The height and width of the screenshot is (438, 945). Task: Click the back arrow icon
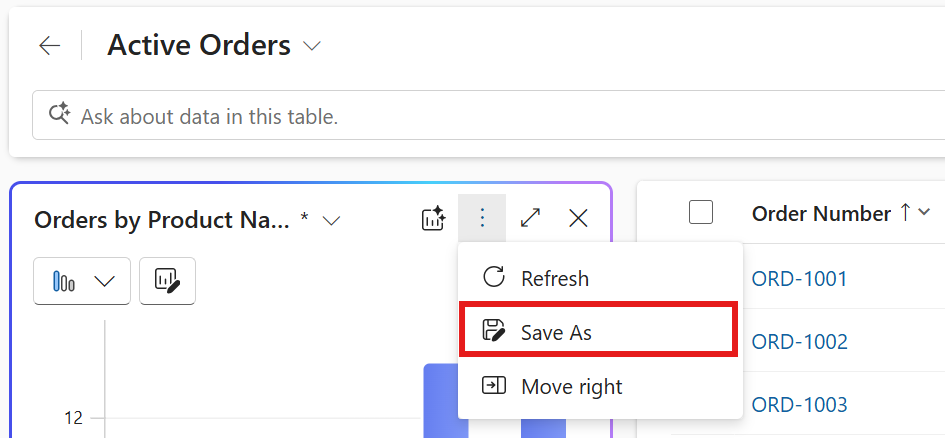49,45
